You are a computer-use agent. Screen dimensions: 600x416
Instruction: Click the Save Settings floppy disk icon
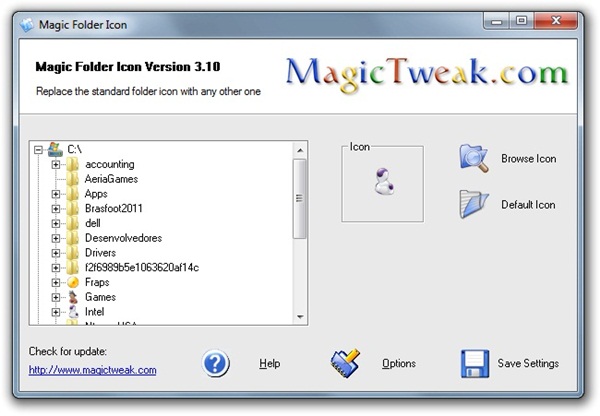click(x=474, y=363)
